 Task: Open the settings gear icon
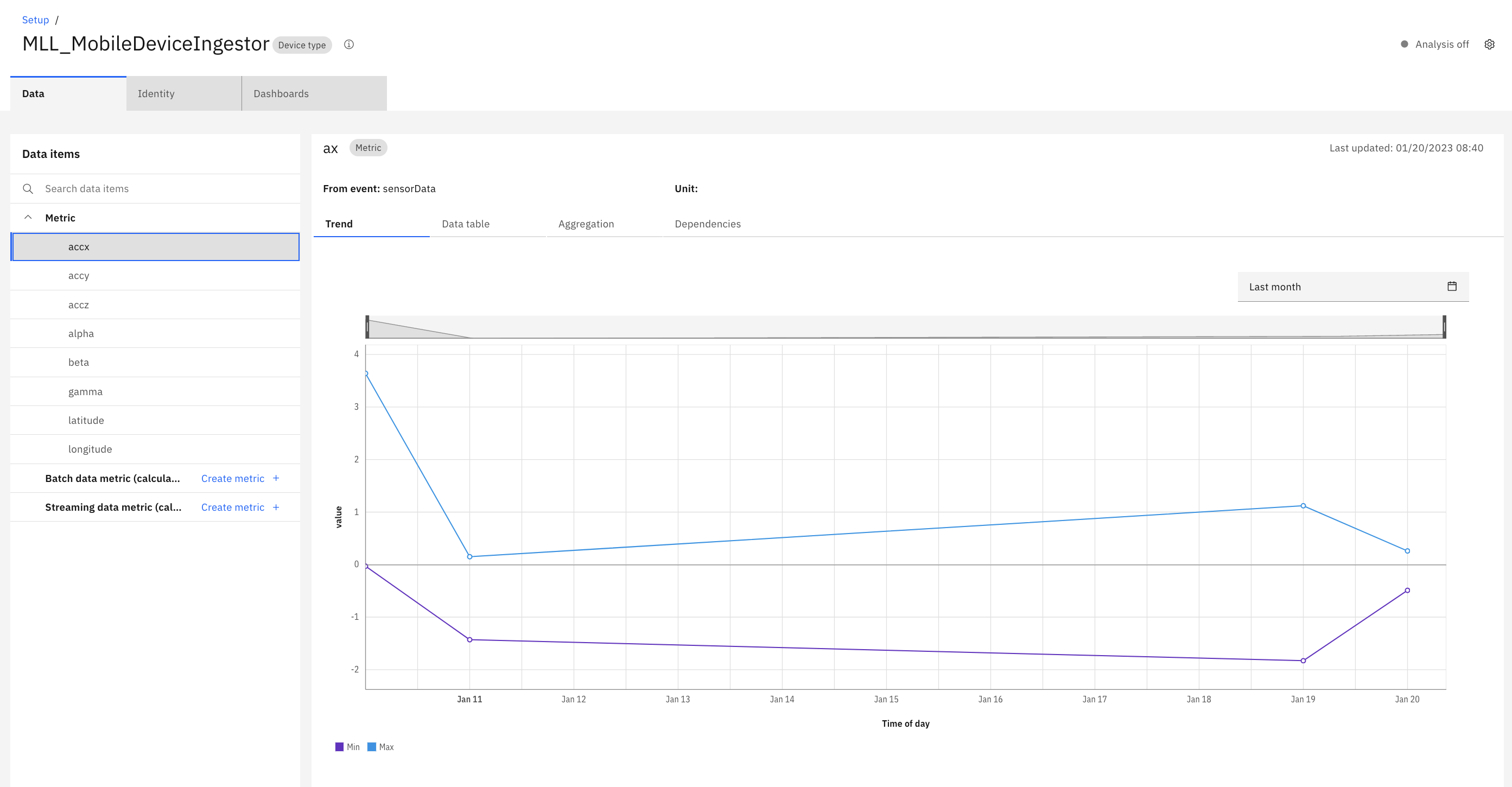pyautogui.click(x=1489, y=45)
